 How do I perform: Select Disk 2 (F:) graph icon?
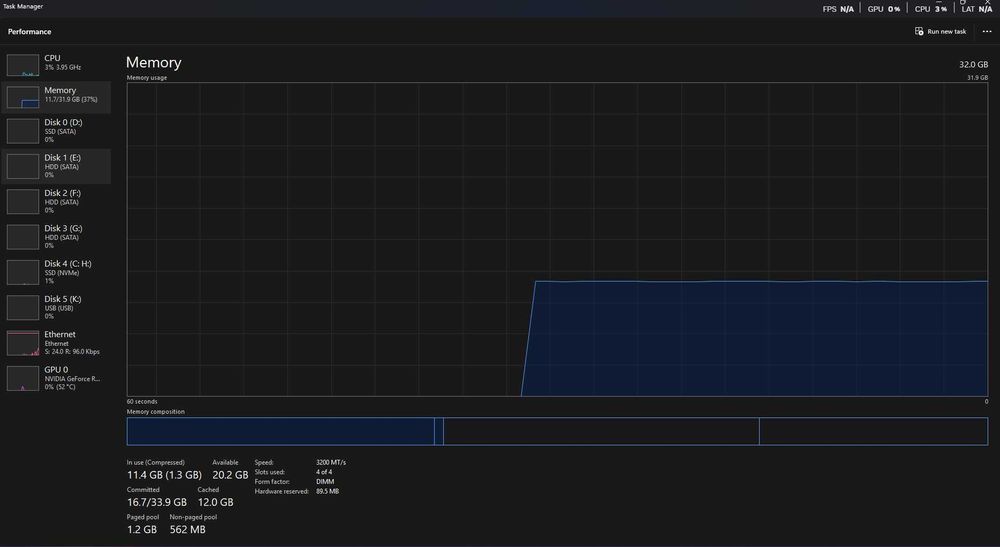(23, 201)
